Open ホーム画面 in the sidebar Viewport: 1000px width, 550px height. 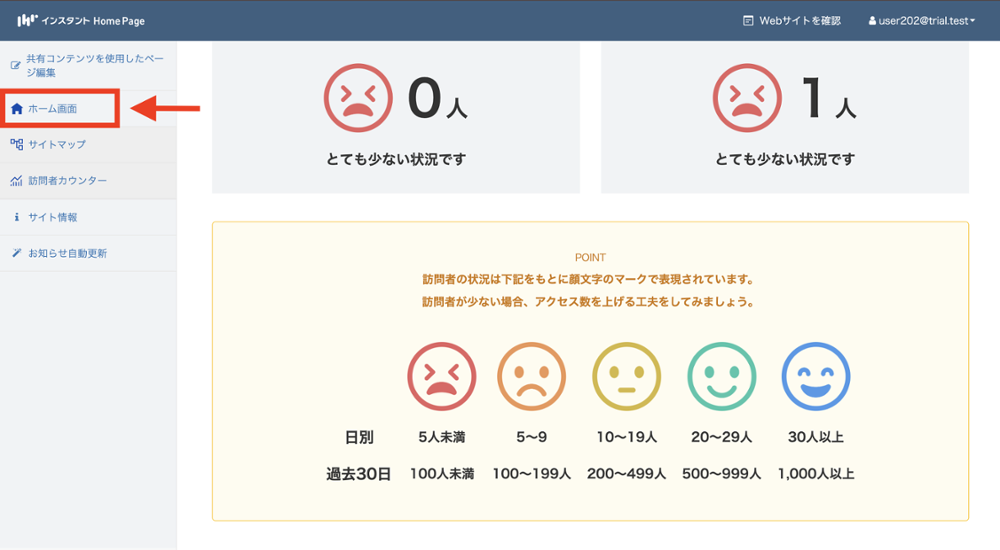click(52, 109)
